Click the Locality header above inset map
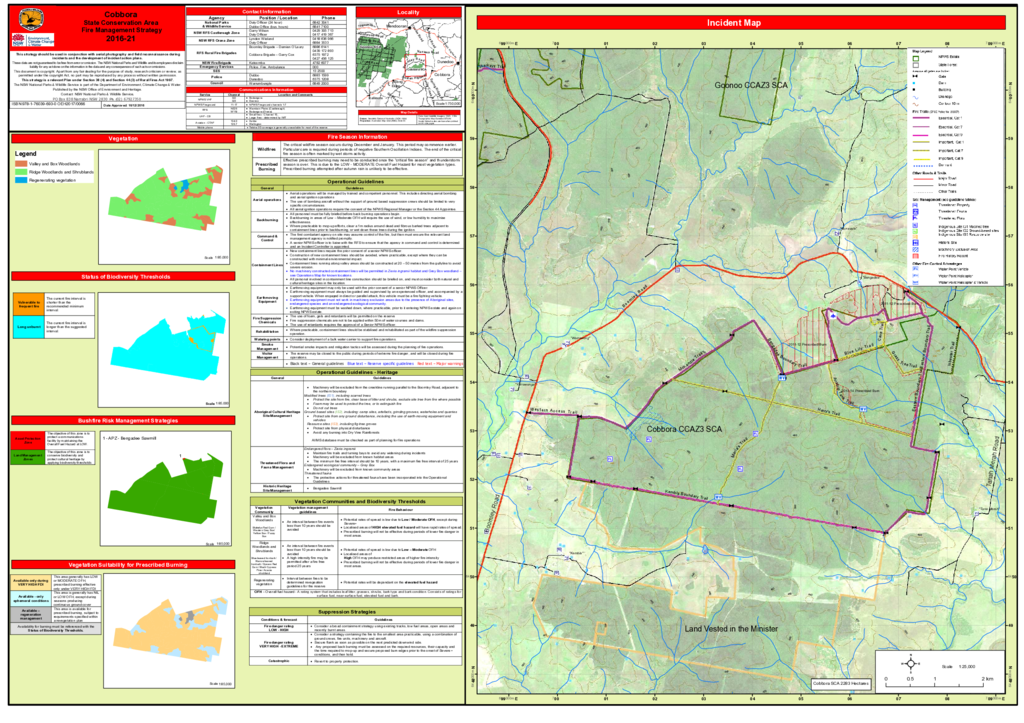This screenshot has width=1024, height=723. (409, 12)
